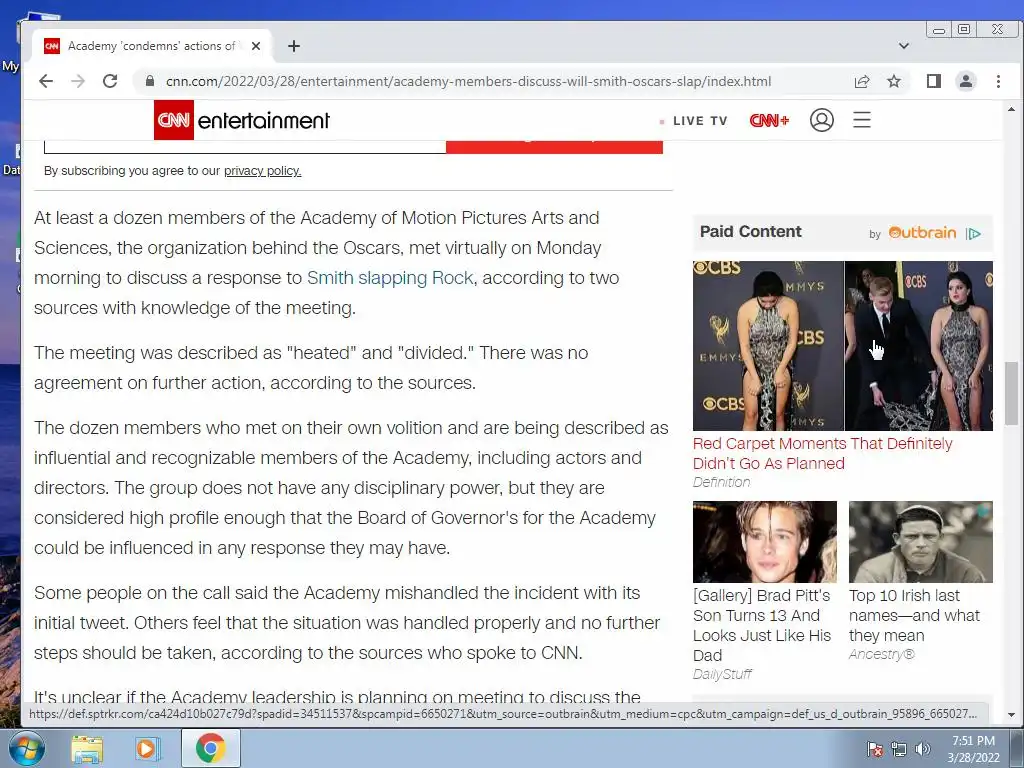Click the Paid Content heading
Image resolution: width=1024 pixels, height=768 pixels.
pos(750,232)
